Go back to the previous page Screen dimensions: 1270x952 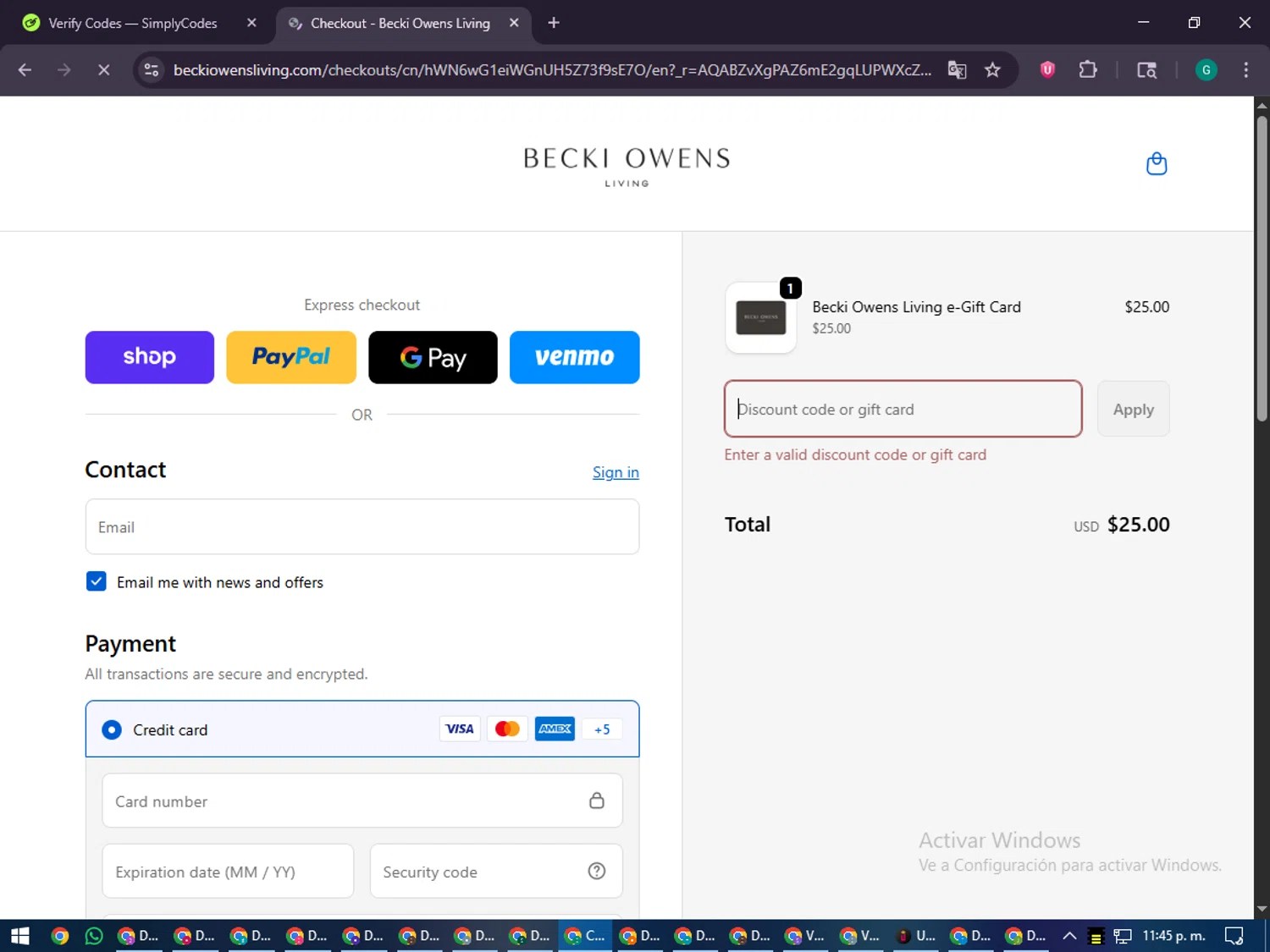point(25,70)
